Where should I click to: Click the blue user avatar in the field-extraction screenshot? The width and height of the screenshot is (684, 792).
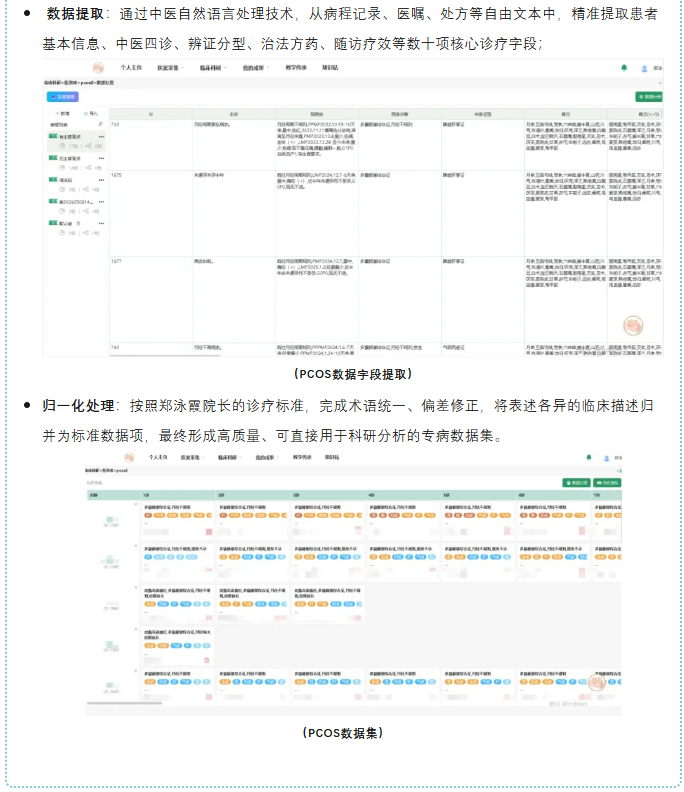click(644, 68)
